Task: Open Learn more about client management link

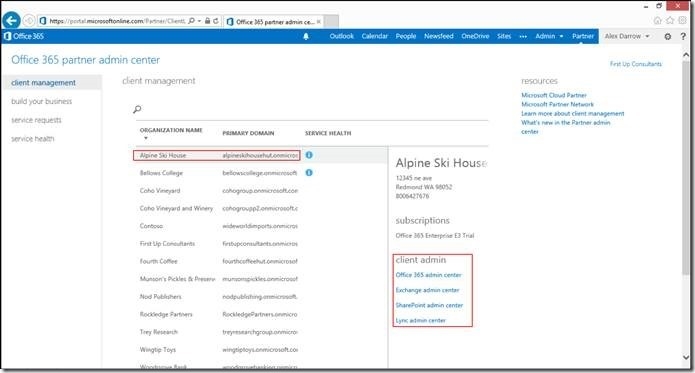Action: click(573, 114)
